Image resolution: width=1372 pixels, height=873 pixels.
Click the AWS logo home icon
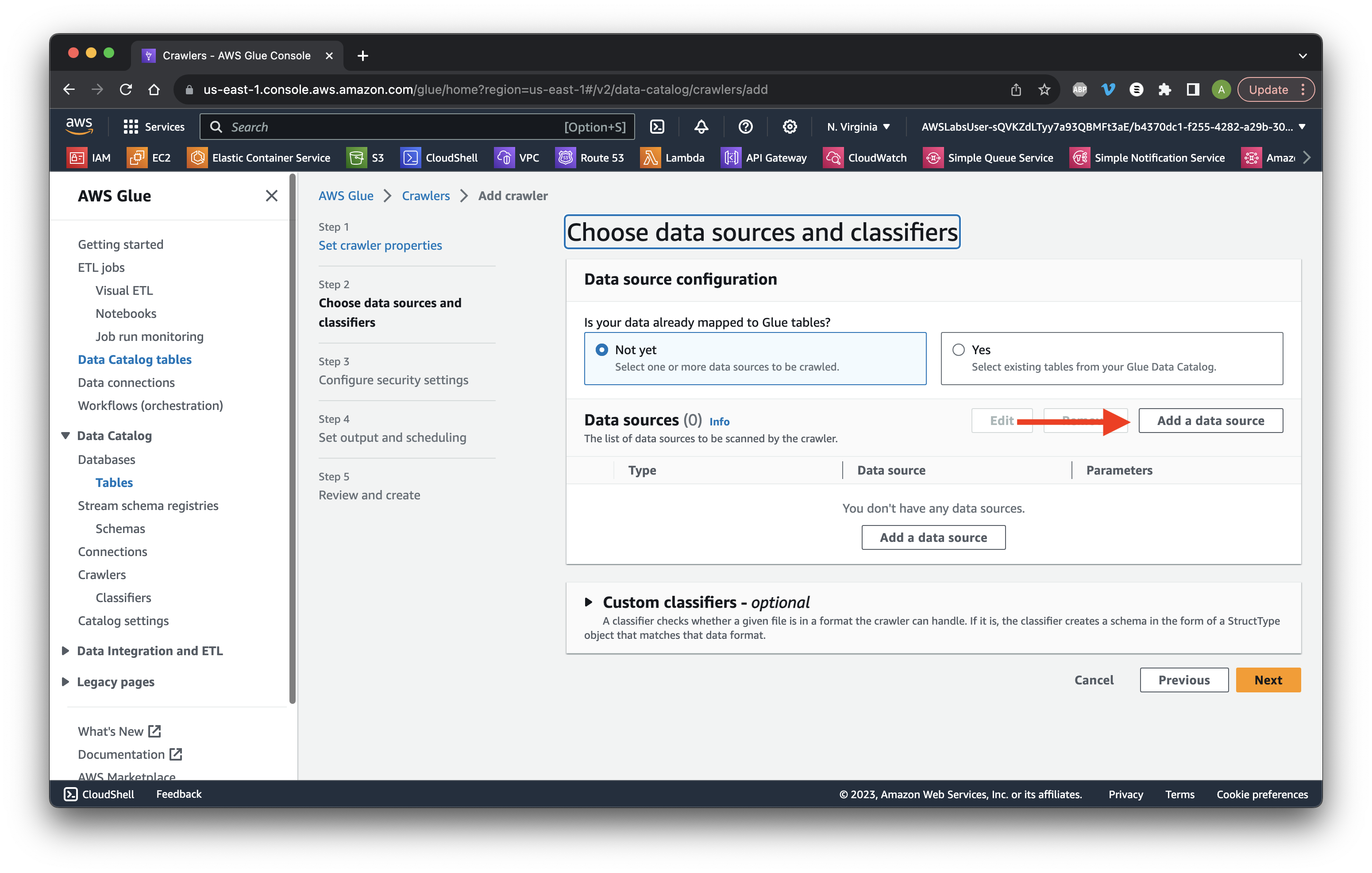coord(79,127)
